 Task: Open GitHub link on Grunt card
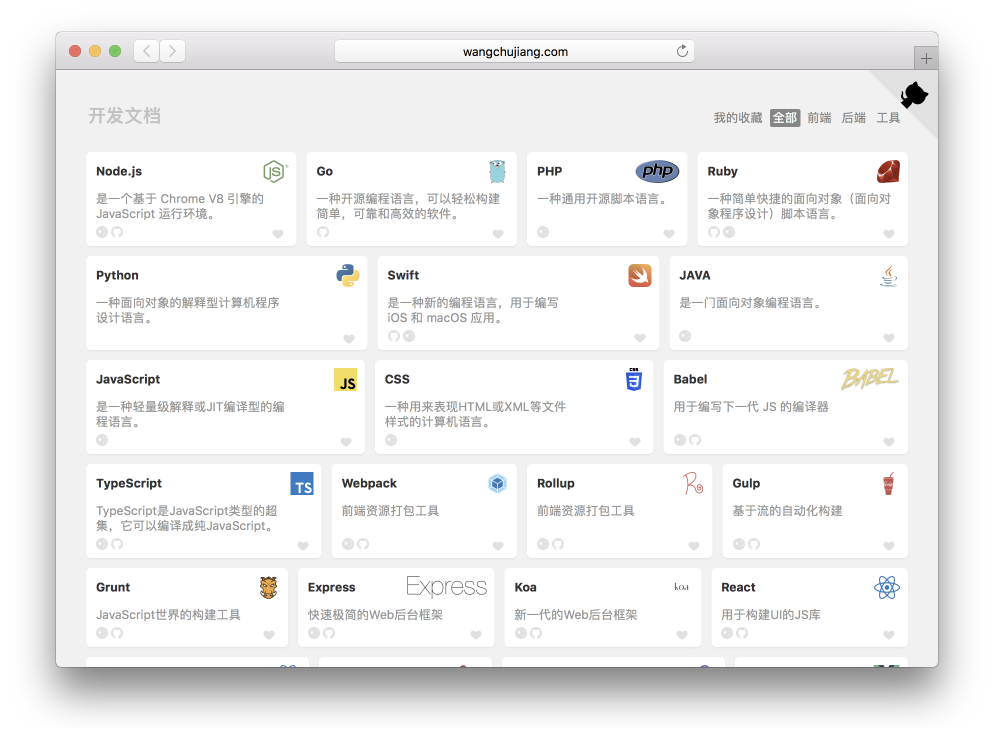pos(117,633)
